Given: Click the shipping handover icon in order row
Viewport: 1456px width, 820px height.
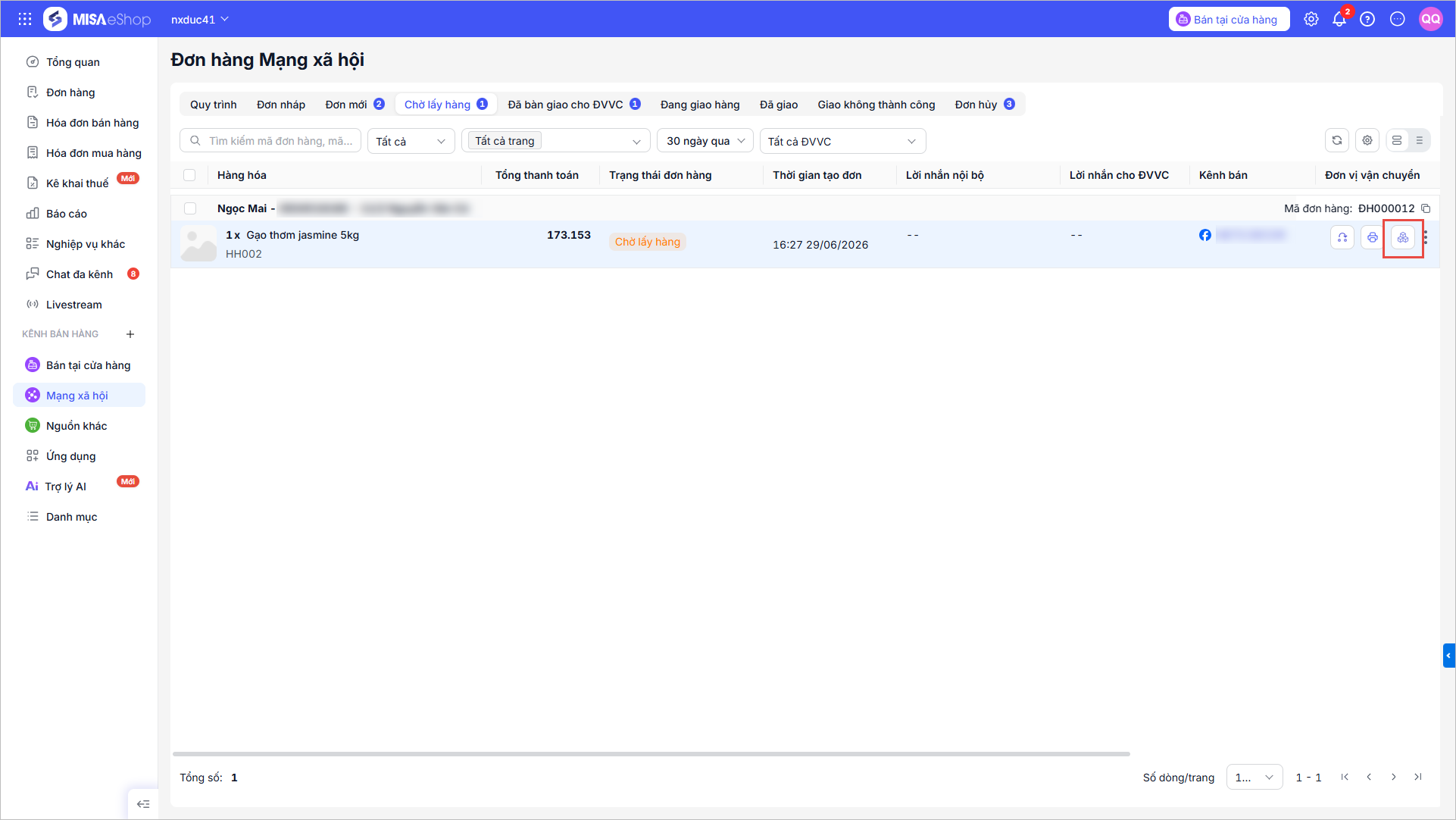Looking at the screenshot, I should 1403,238.
